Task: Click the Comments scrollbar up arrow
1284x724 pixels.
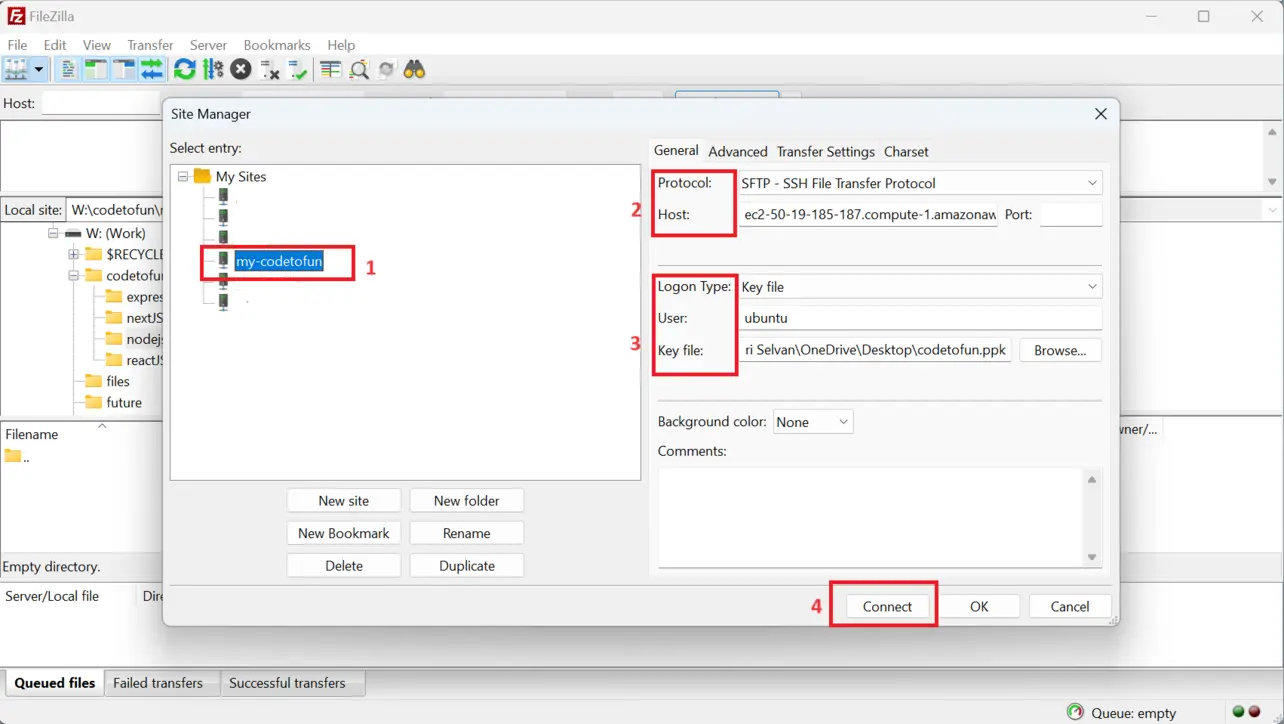Action: tap(1092, 479)
